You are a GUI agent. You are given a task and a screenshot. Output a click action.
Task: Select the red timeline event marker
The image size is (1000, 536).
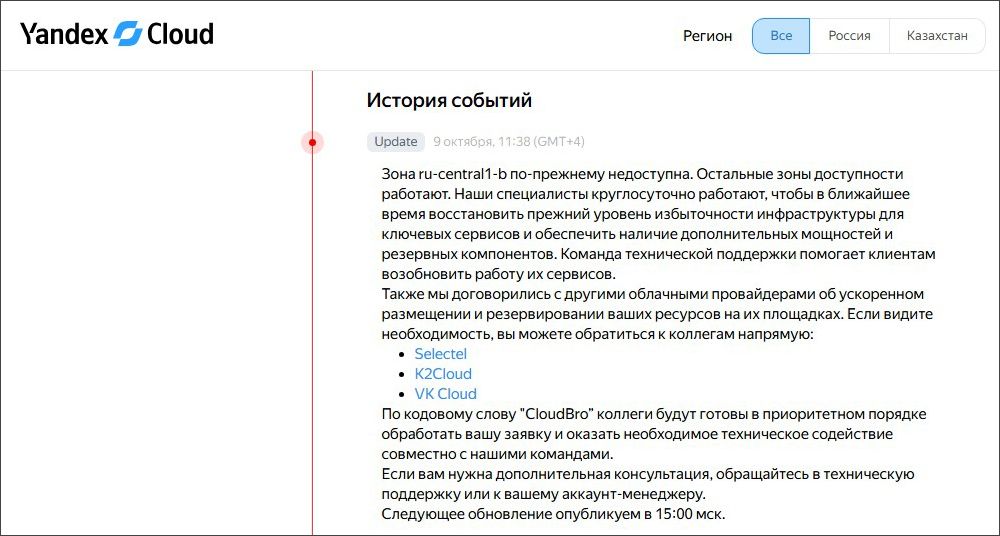(x=312, y=142)
